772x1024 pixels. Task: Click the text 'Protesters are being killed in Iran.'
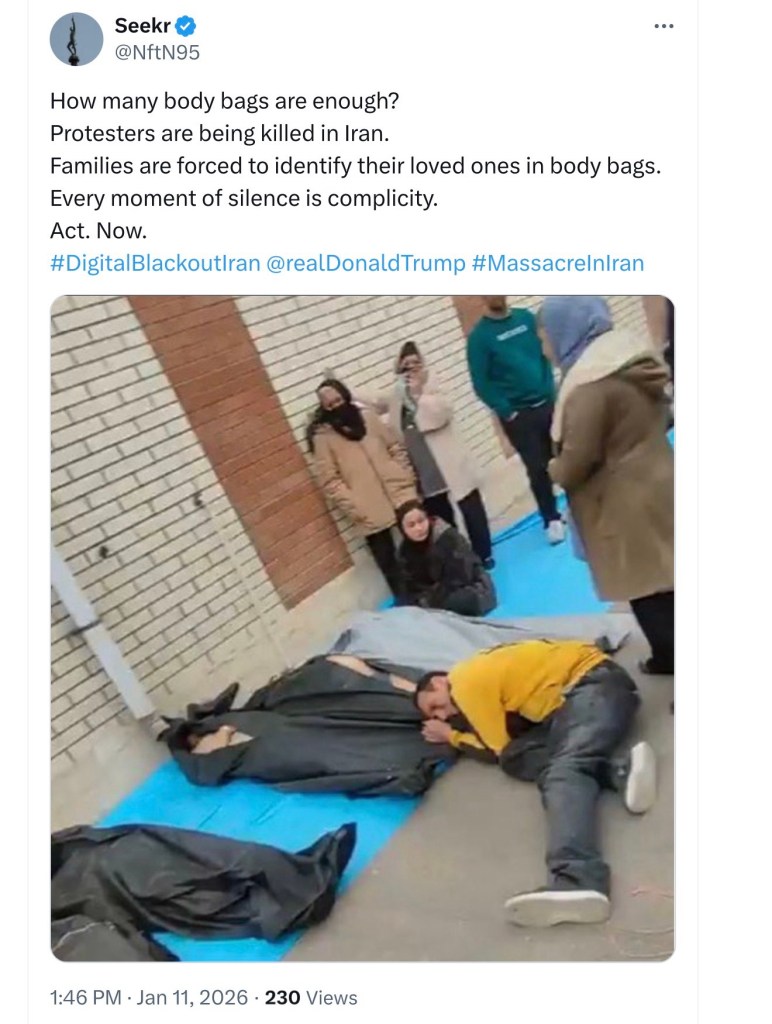(219, 133)
